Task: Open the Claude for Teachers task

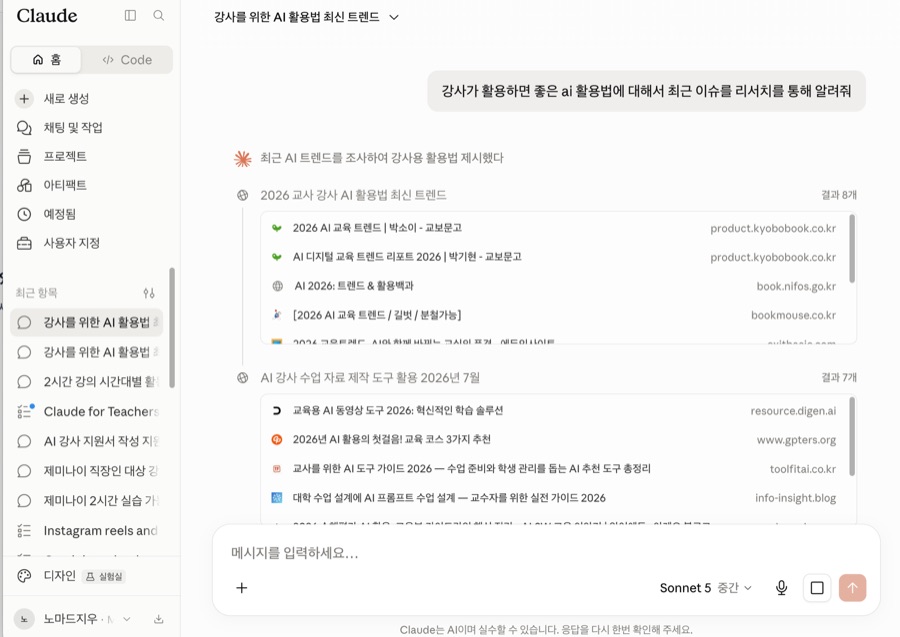Action: coord(87,411)
